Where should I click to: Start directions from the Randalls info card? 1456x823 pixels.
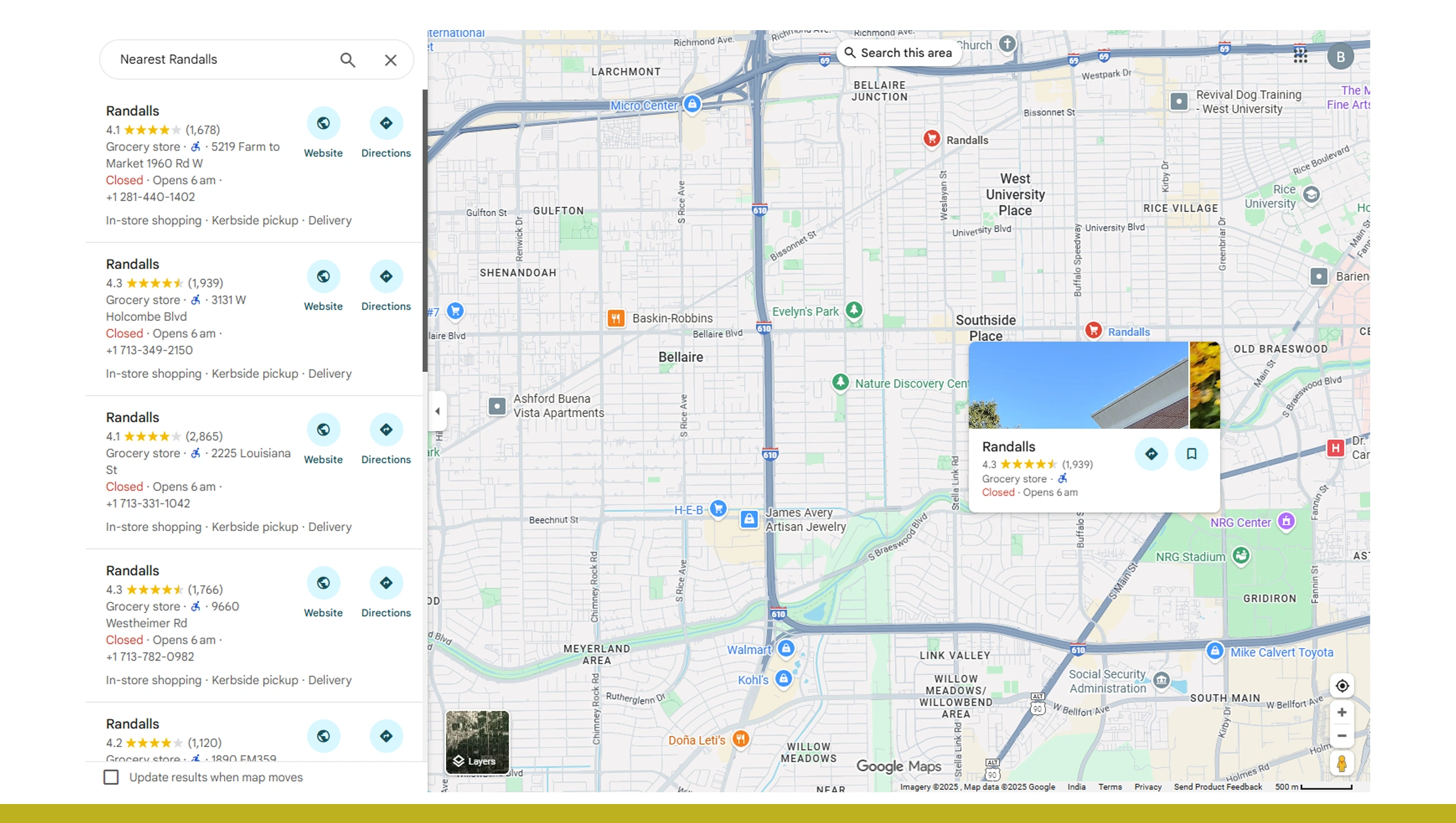coord(1151,454)
